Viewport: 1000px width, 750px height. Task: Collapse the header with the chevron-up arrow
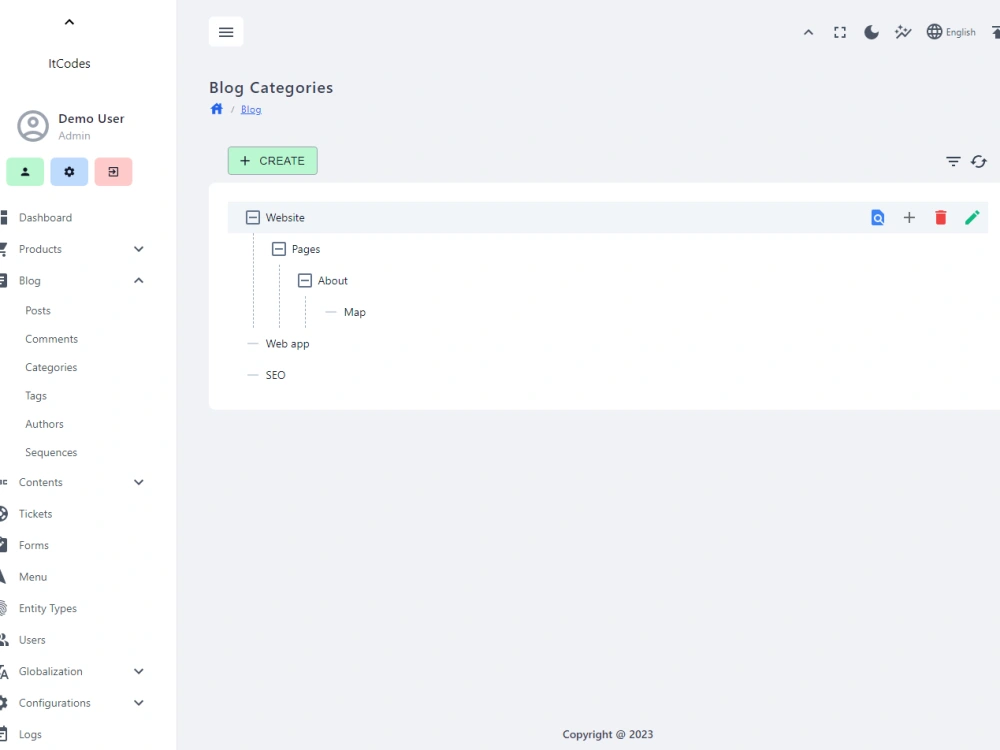tap(809, 31)
